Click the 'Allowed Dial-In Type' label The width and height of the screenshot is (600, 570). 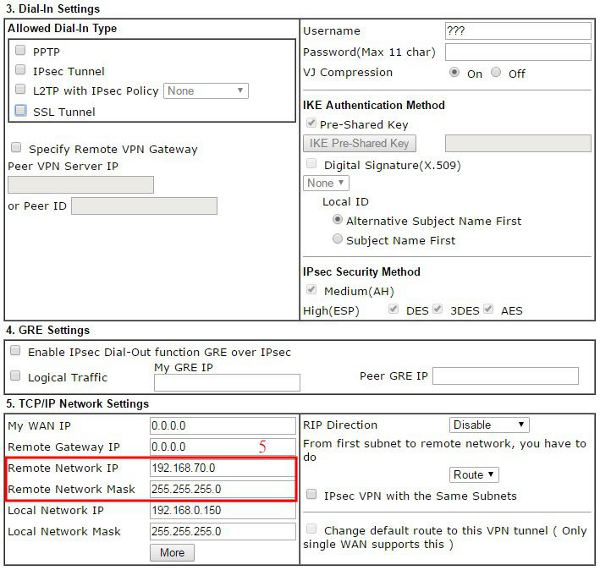[x=62, y=28]
